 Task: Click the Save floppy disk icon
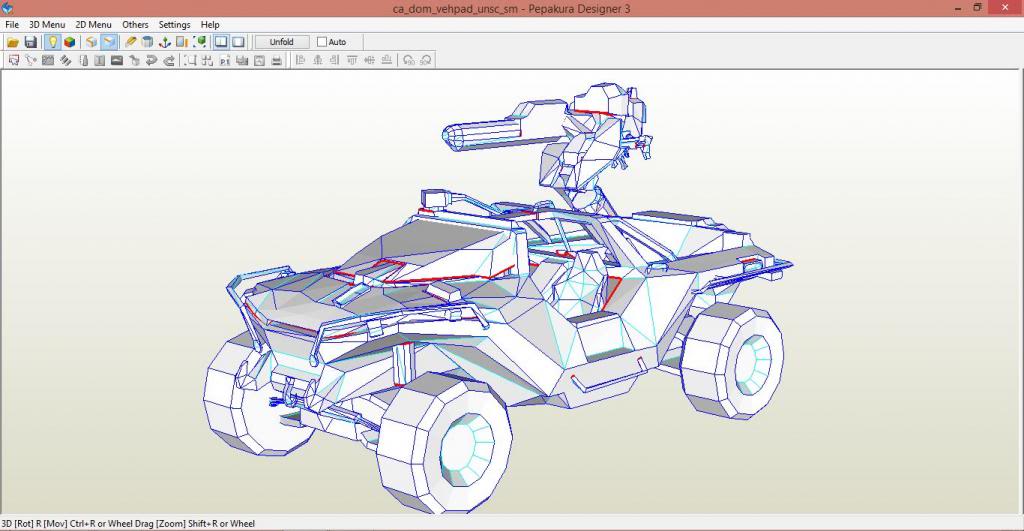pyautogui.click(x=30, y=42)
